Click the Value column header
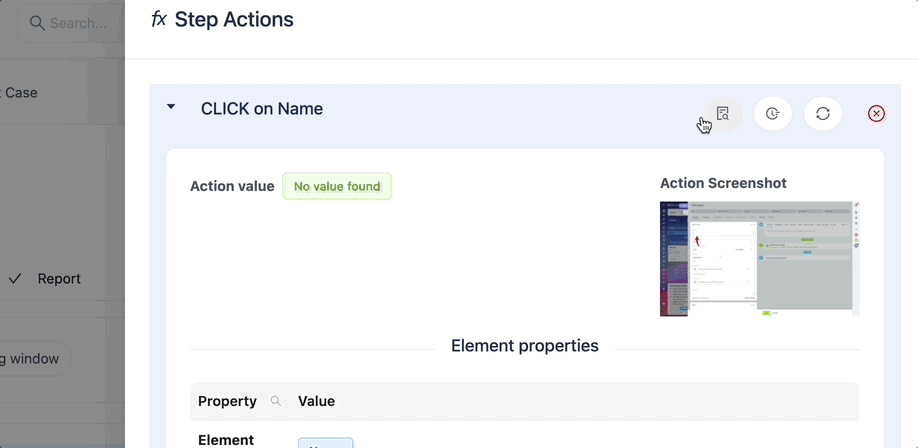 [x=316, y=401]
